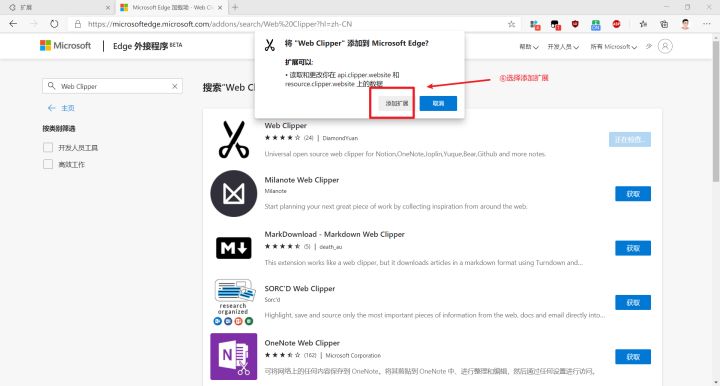Clear the Web Clipper search text
Screen dimensions: 720x386
[174, 86]
